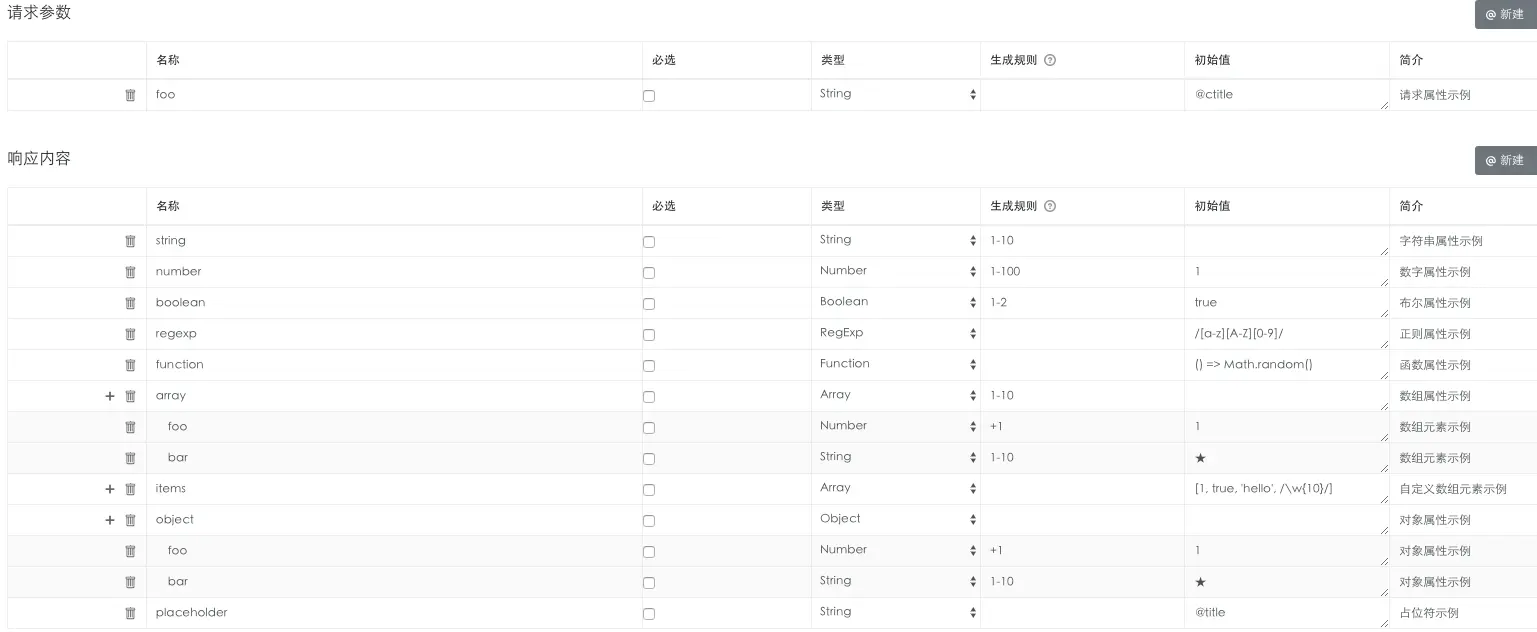This screenshot has width=1537, height=632.
Task: Open type dropdown for string row
Action: click(x=896, y=240)
